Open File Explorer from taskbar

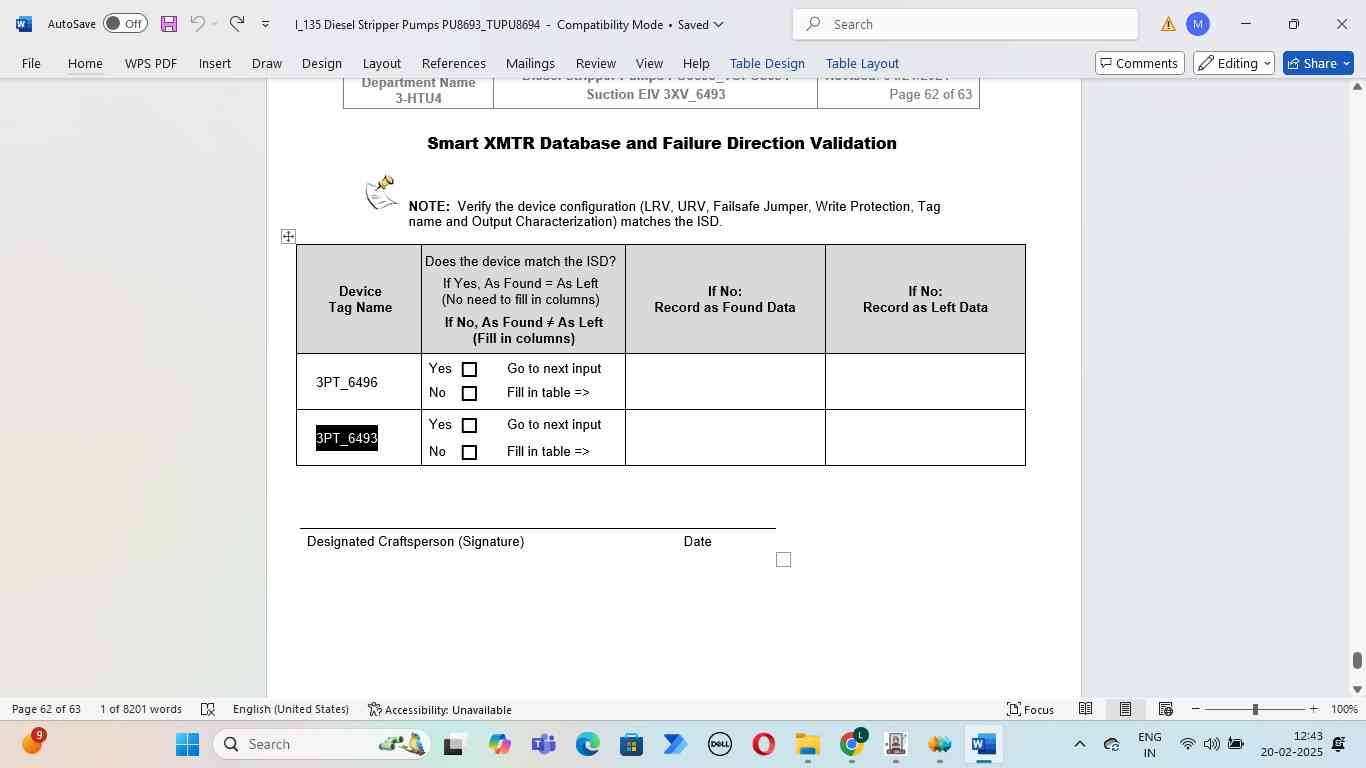click(x=807, y=744)
